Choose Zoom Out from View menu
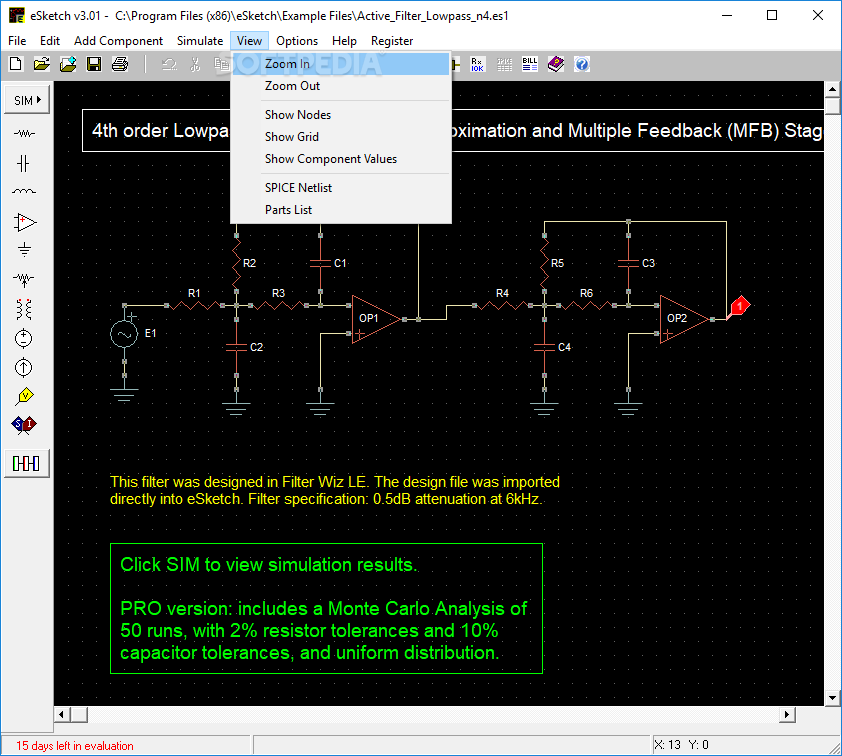The width and height of the screenshot is (842, 756). (x=341, y=86)
